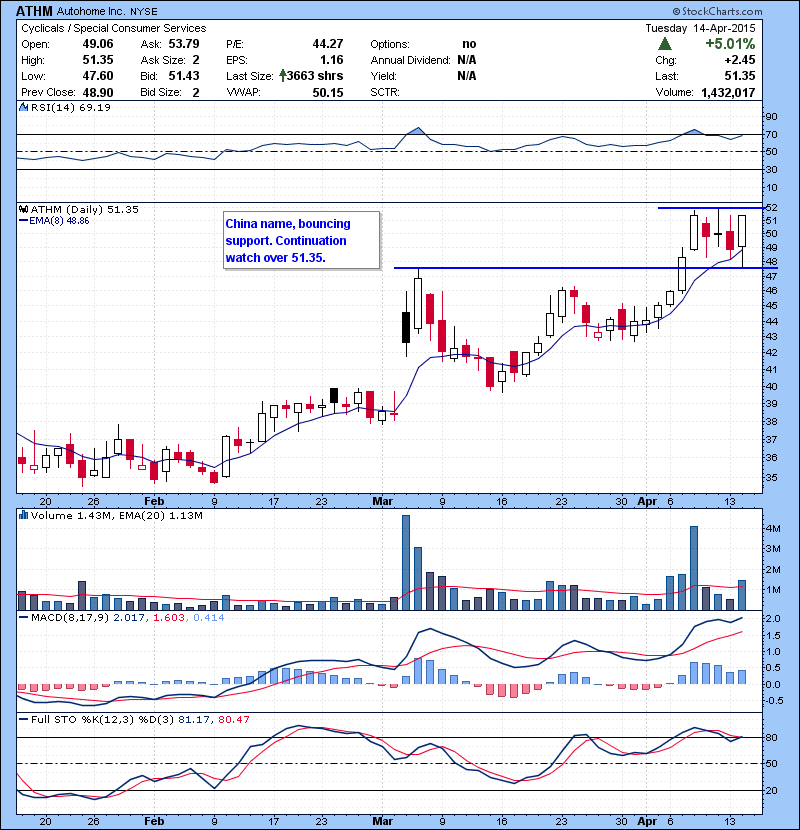The height and width of the screenshot is (830, 800).
Task: Click the 52 label on the price axis
Action: tap(772, 208)
